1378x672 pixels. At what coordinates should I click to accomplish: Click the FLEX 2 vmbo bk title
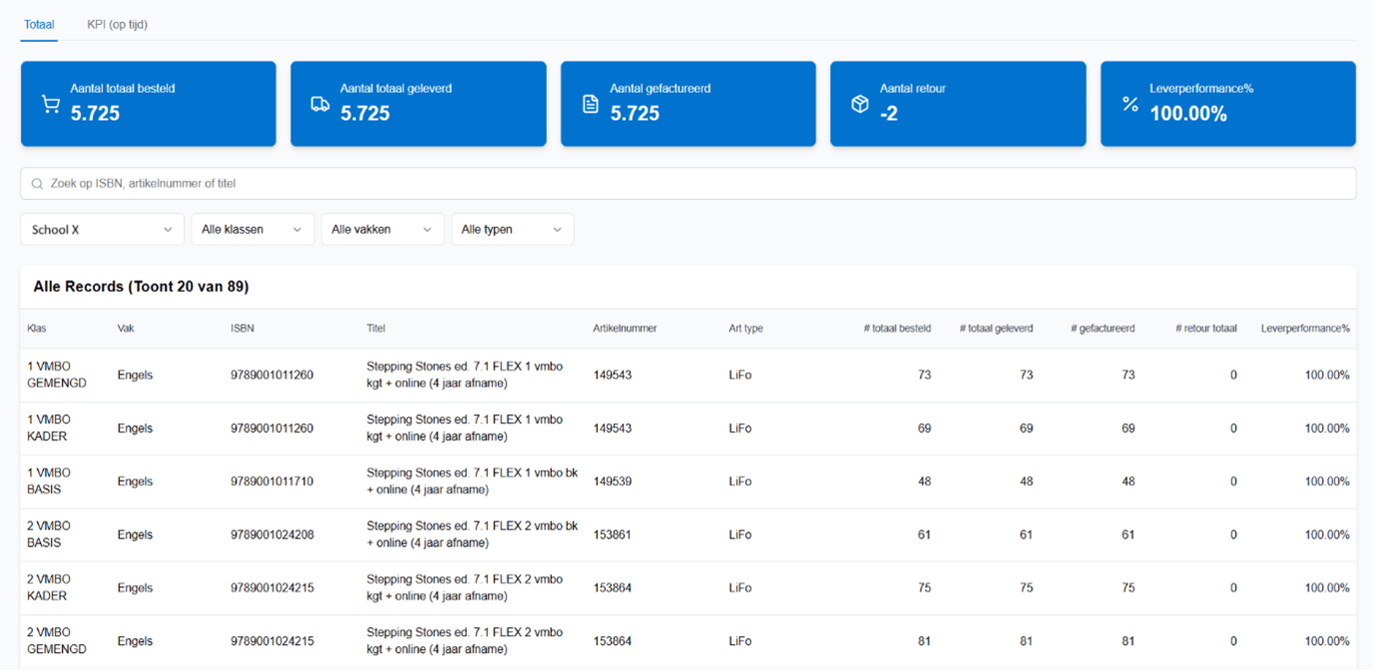coord(472,535)
